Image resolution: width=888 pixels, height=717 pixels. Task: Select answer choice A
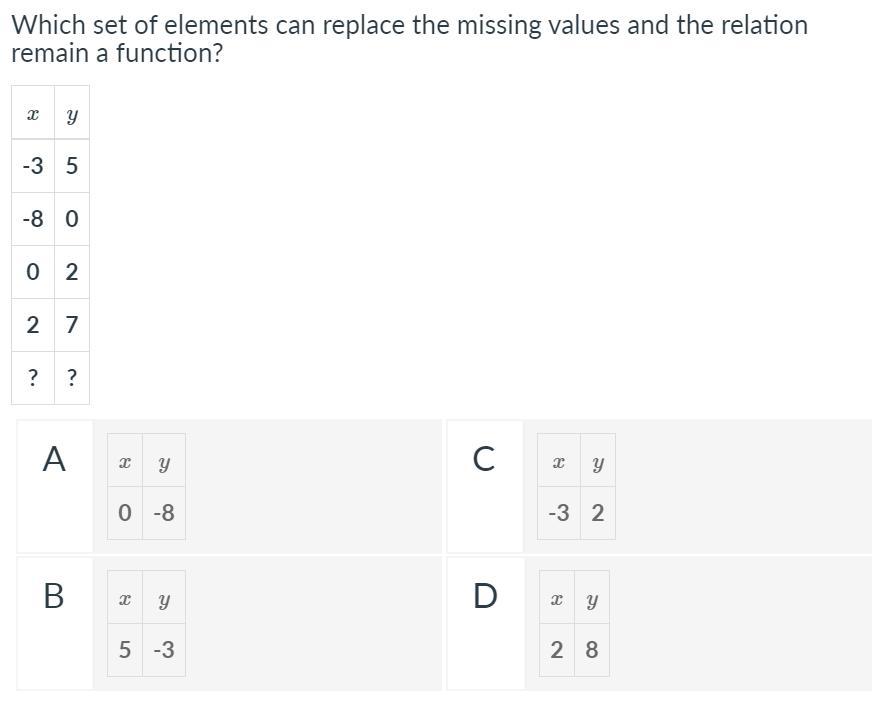(x=54, y=460)
